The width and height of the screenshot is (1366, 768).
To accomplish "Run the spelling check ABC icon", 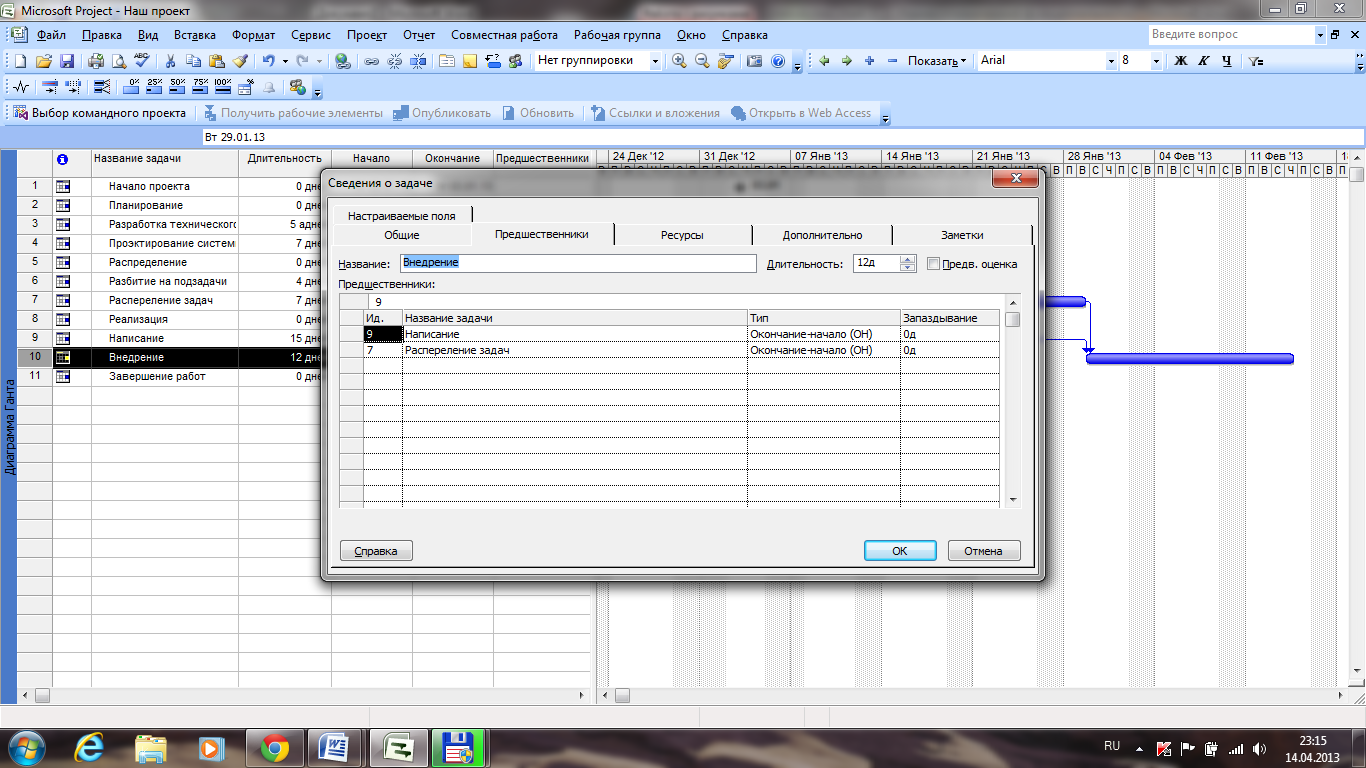I will [x=141, y=61].
